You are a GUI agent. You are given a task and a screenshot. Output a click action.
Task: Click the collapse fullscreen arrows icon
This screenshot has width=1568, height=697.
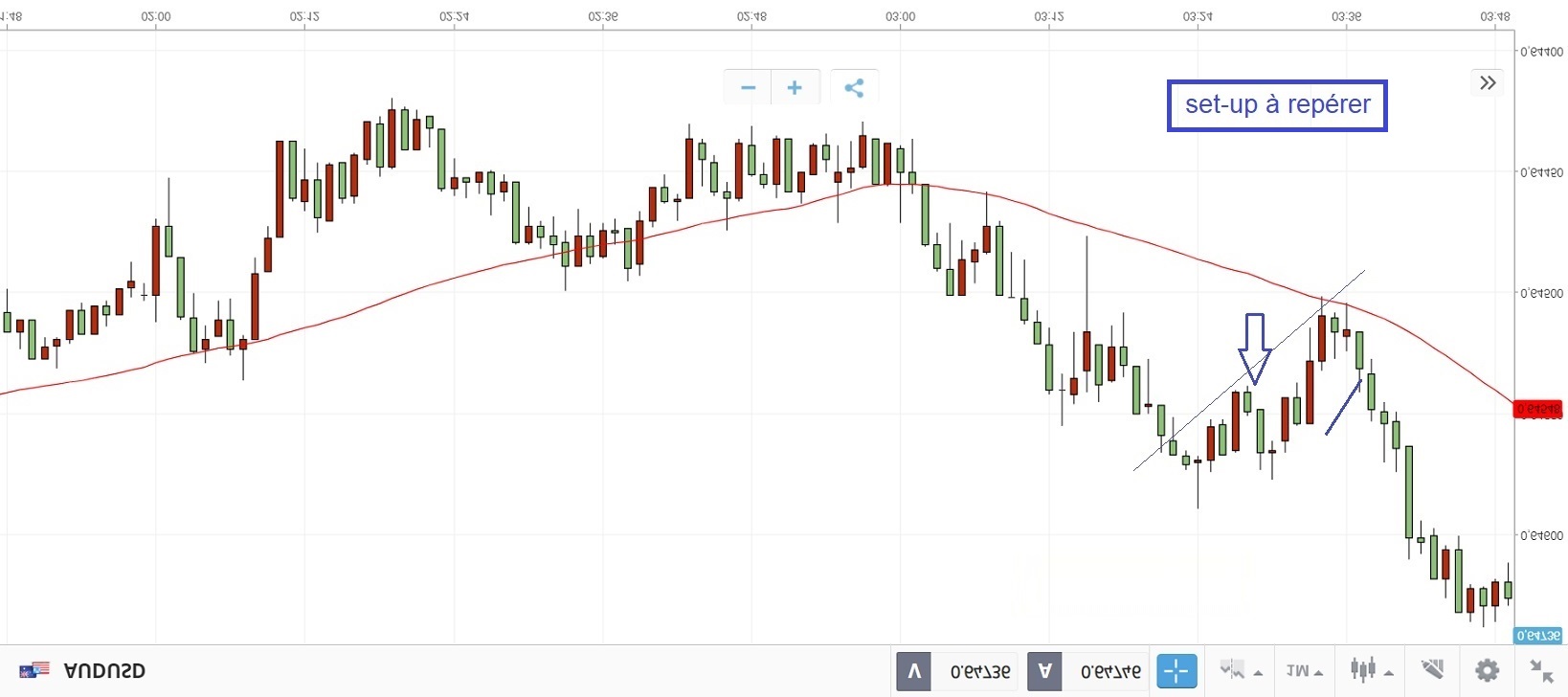(x=1540, y=670)
